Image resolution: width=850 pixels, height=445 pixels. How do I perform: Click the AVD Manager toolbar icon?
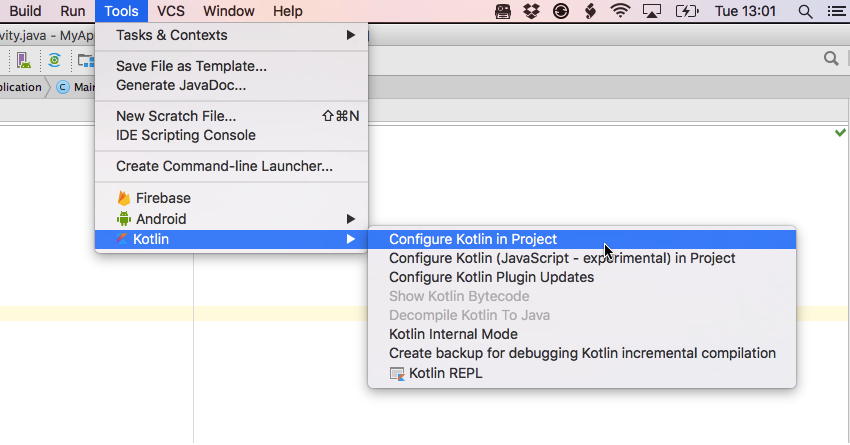click(23, 60)
